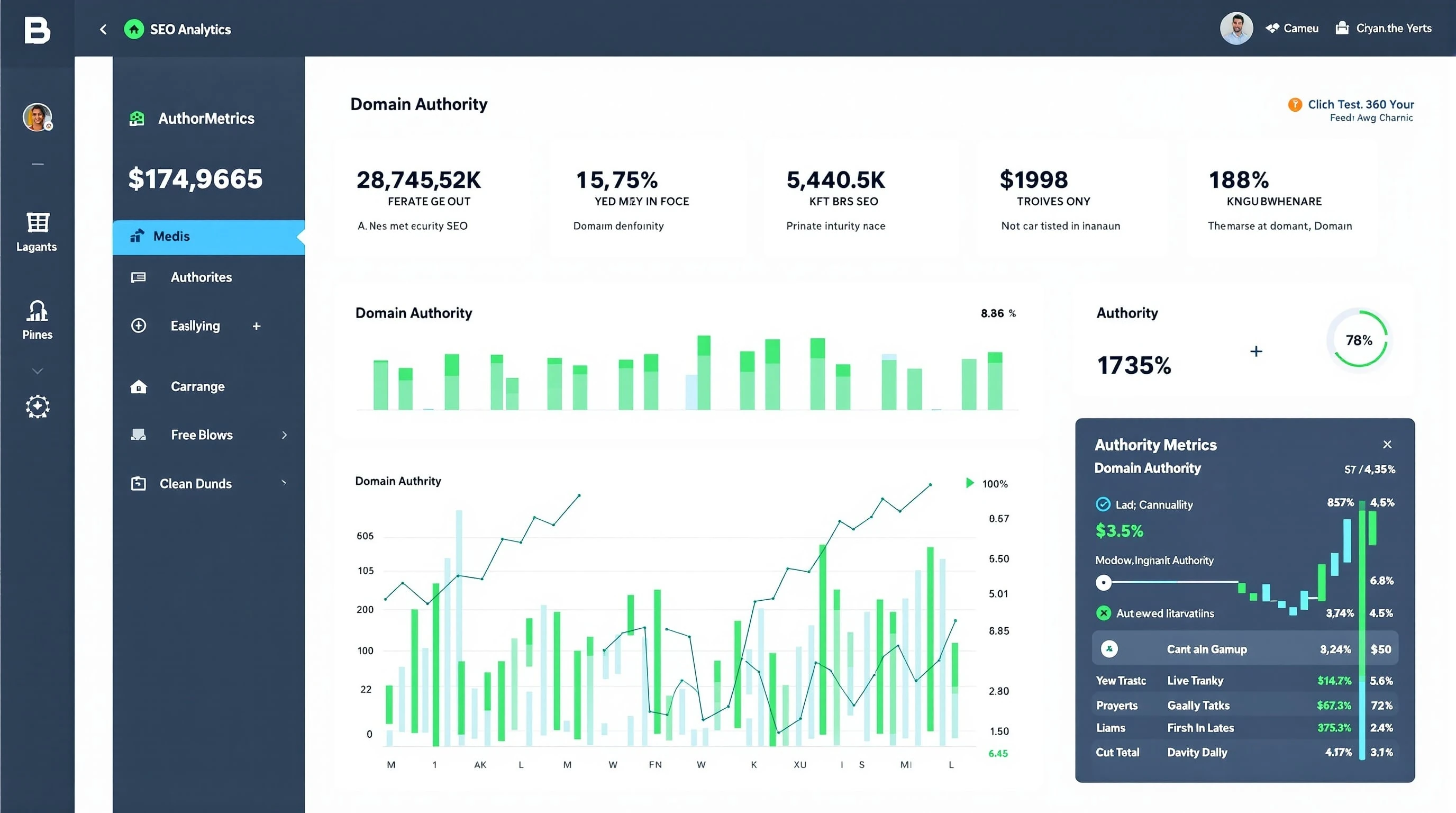Viewport: 1456px width, 813px height.
Task: Collapse panel using back arrow in header
Action: coord(103,29)
